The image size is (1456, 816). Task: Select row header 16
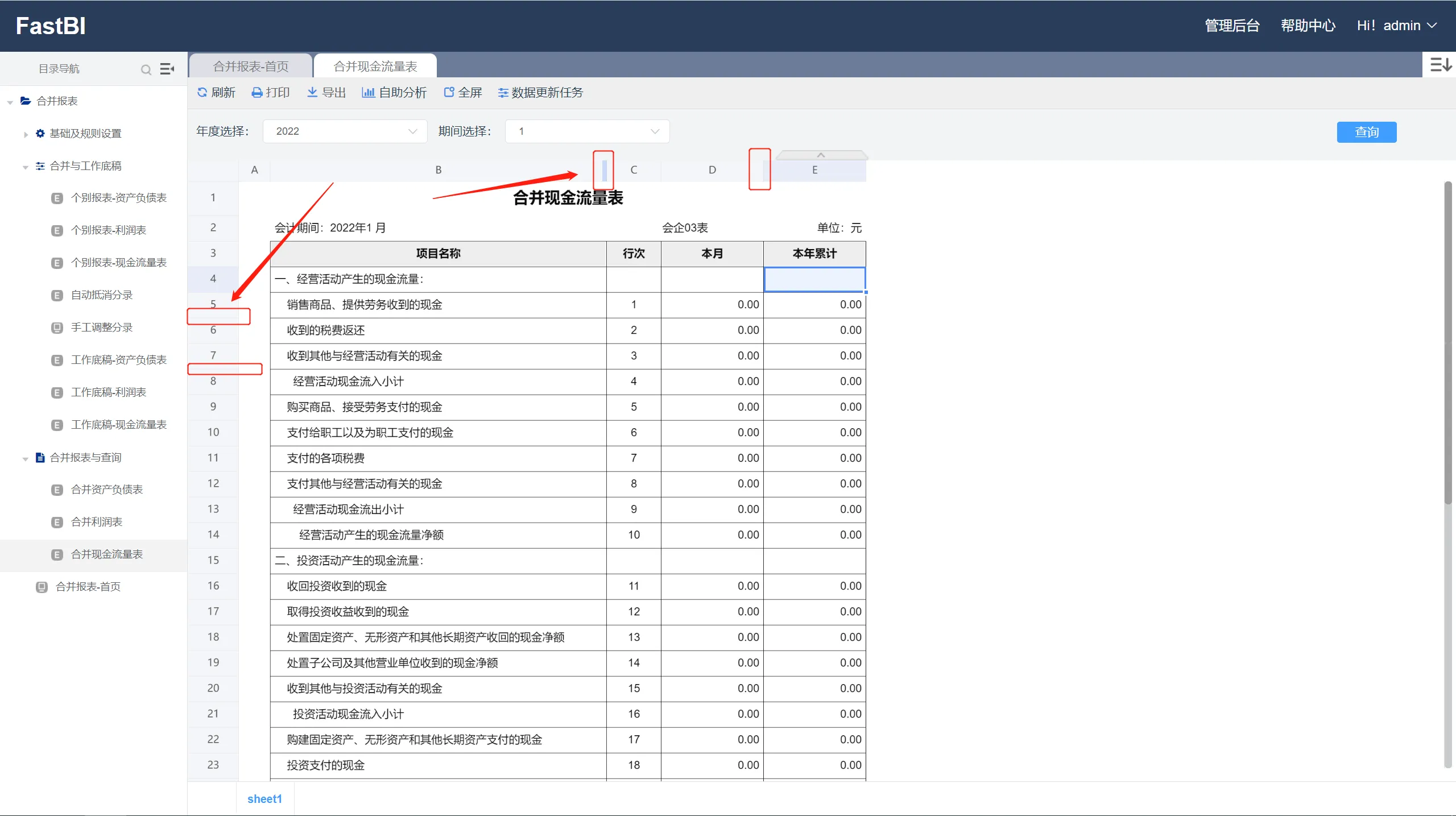coord(213,586)
